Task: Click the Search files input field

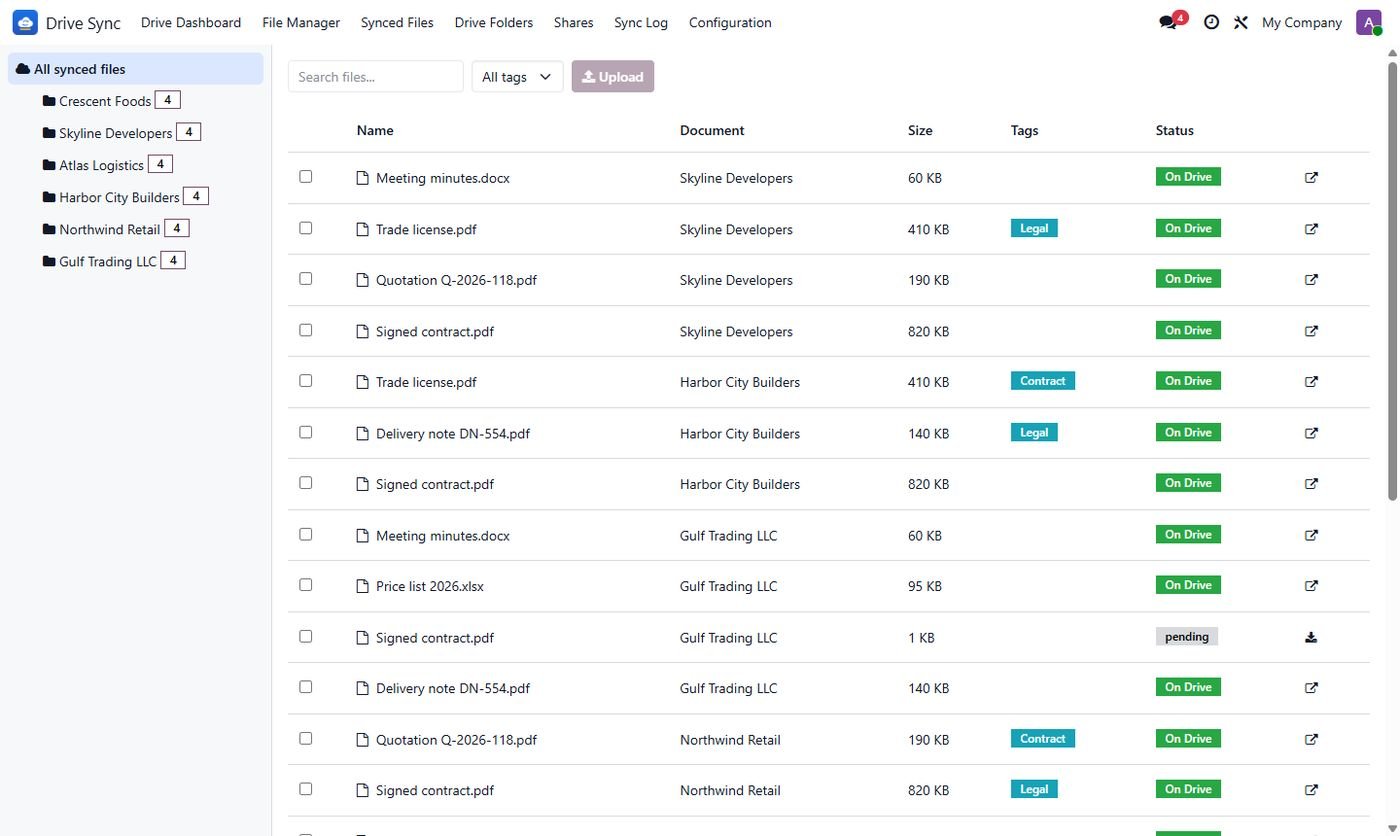Action: point(375,77)
